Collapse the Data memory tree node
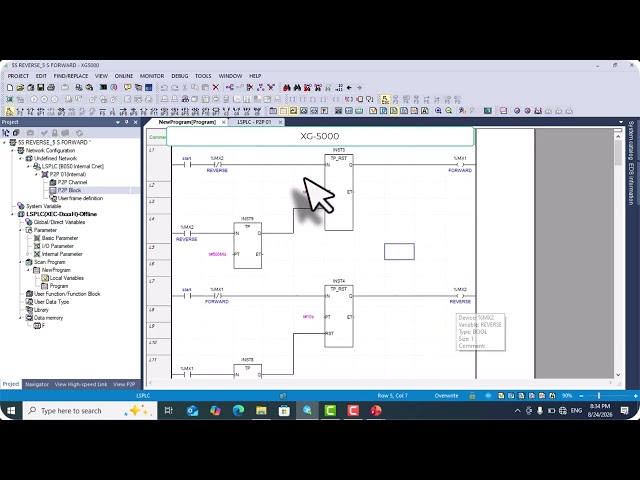The height and width of the screenshot is (480, 640). [x=20, y=318]
